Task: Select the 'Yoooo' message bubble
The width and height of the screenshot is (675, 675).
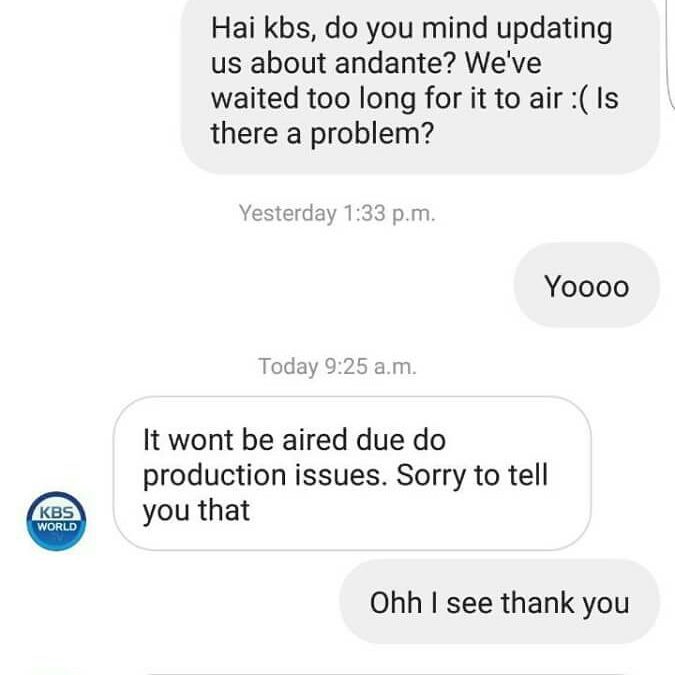Action: point(586,285)
